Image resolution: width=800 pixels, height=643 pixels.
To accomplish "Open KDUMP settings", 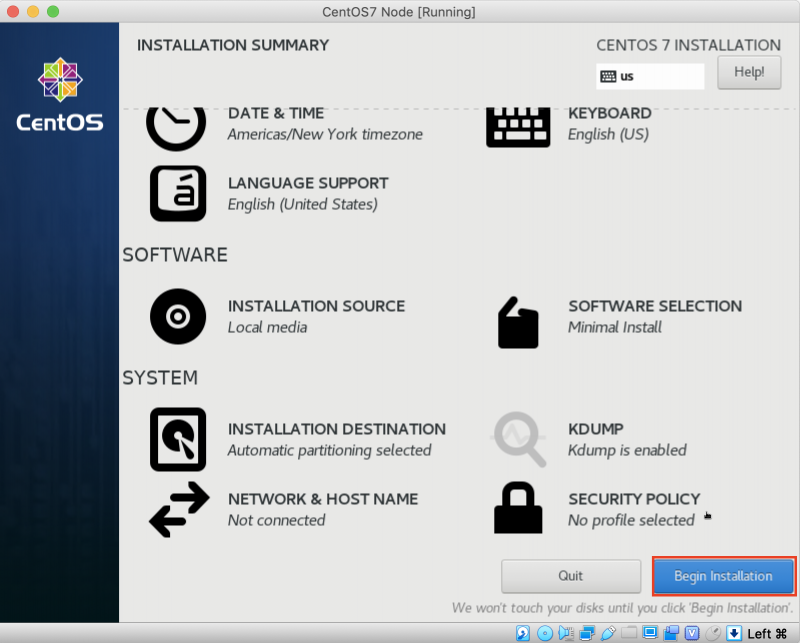I will 596,429.
